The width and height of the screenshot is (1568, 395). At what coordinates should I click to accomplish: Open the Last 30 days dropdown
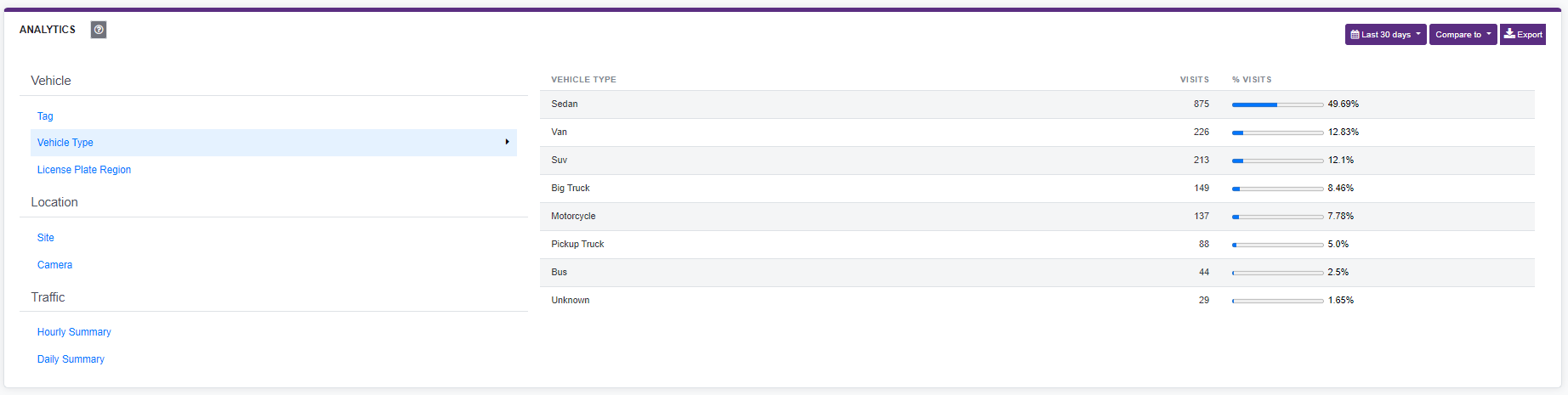1385,35
